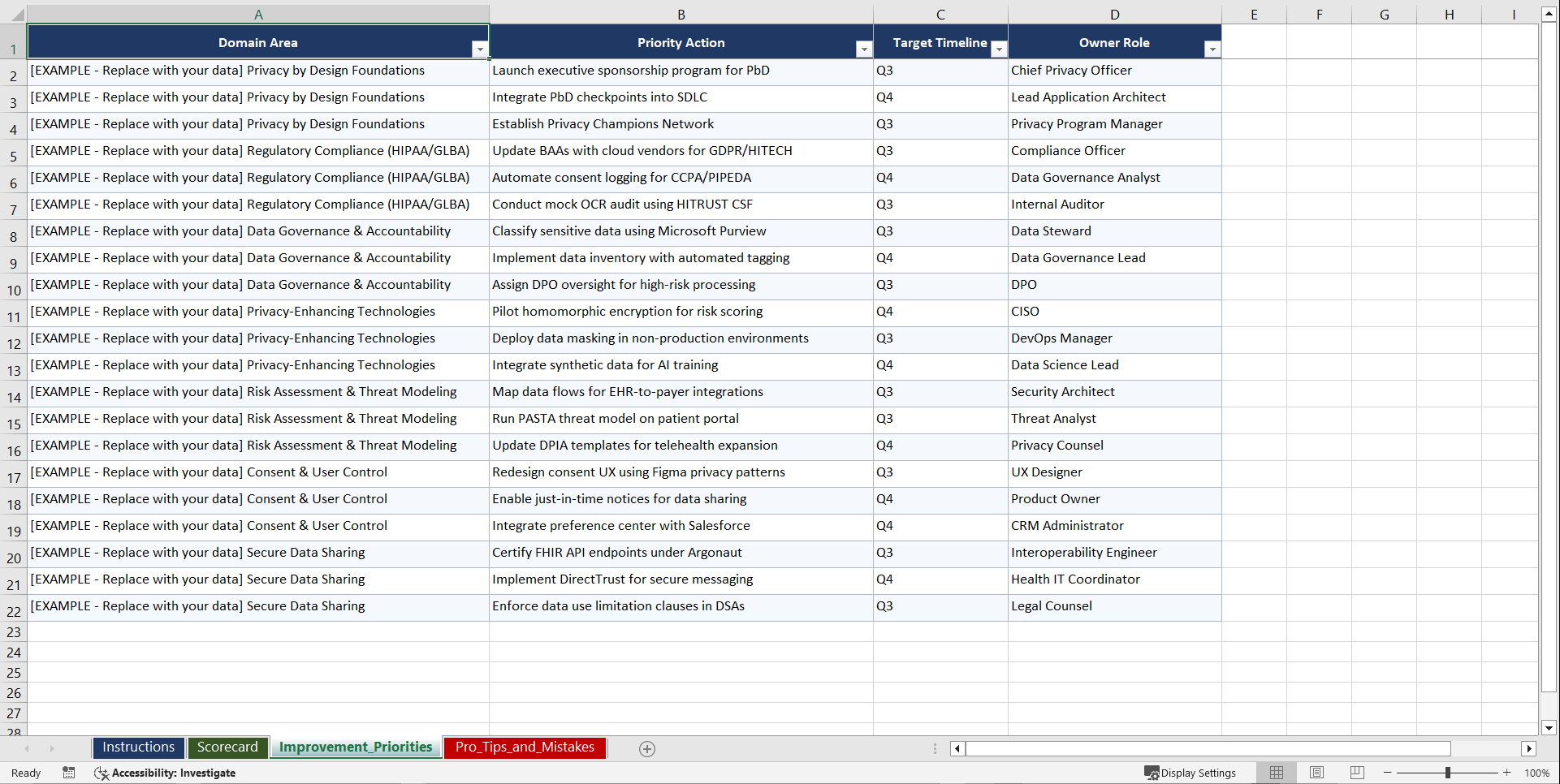The width and height of the screenshot is (1560, 784).
Task: Click the right sheet navigation arrow
Action: (x=52, y=748)
